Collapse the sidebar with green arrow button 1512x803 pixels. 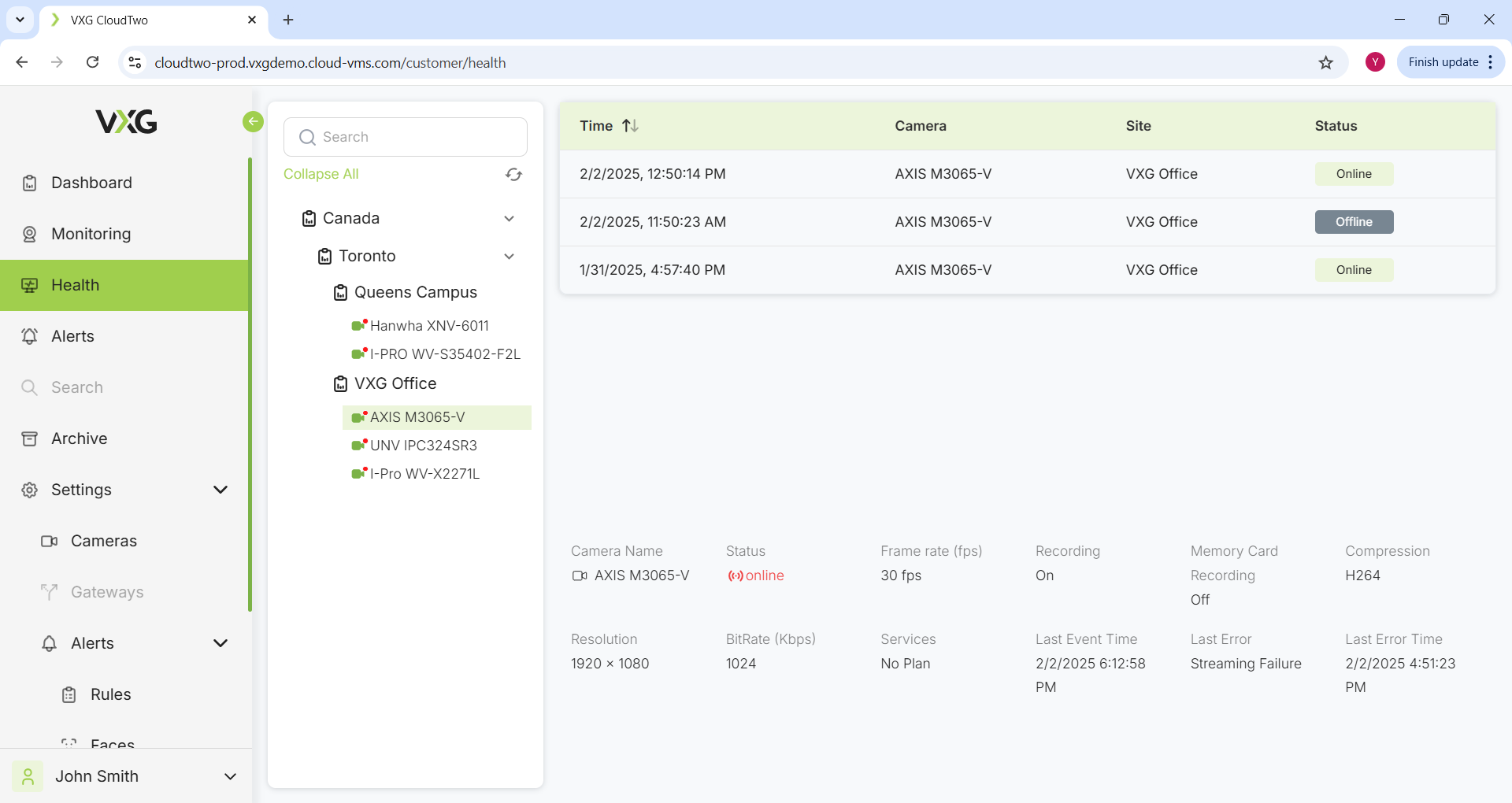253,121
